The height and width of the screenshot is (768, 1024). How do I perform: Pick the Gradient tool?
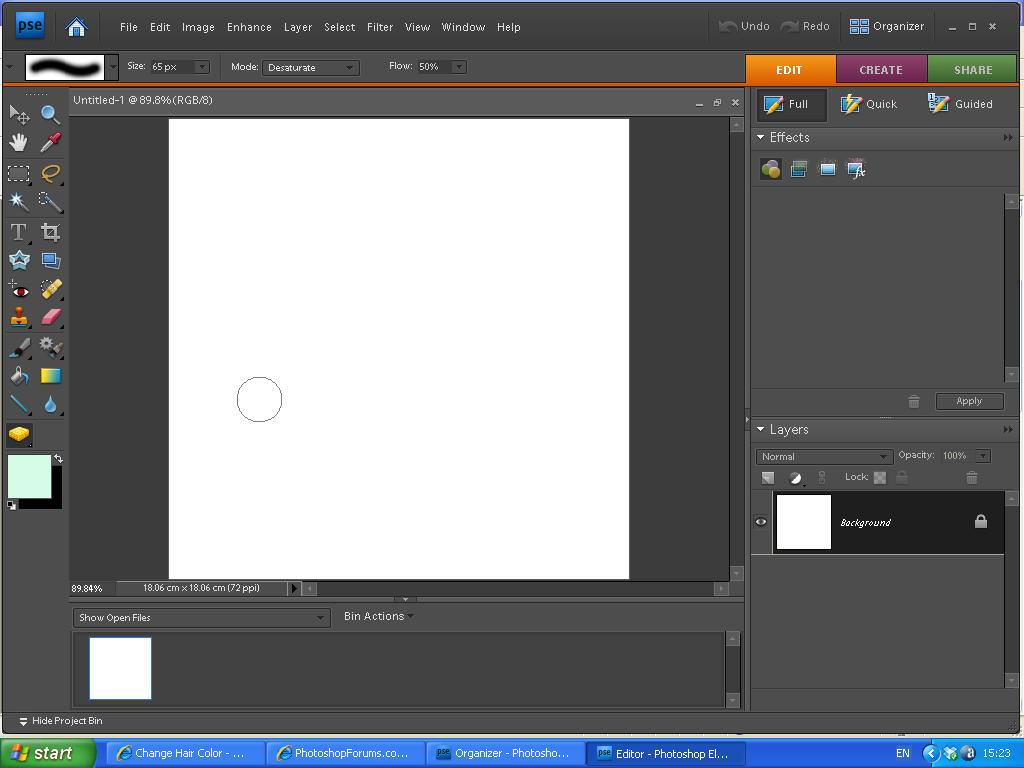tap(50, 376)
